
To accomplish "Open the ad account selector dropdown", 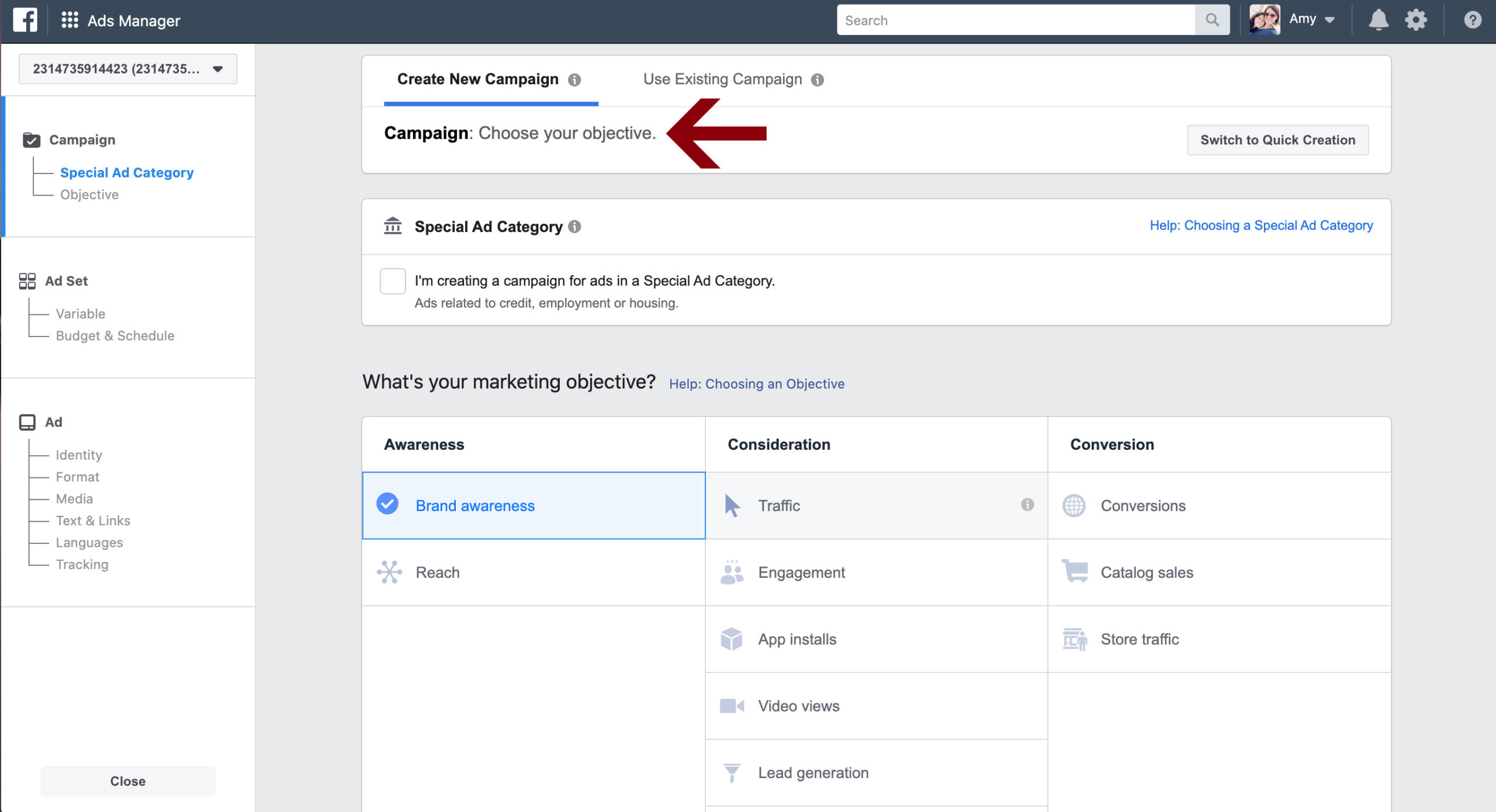I will [x=128, y=69].
